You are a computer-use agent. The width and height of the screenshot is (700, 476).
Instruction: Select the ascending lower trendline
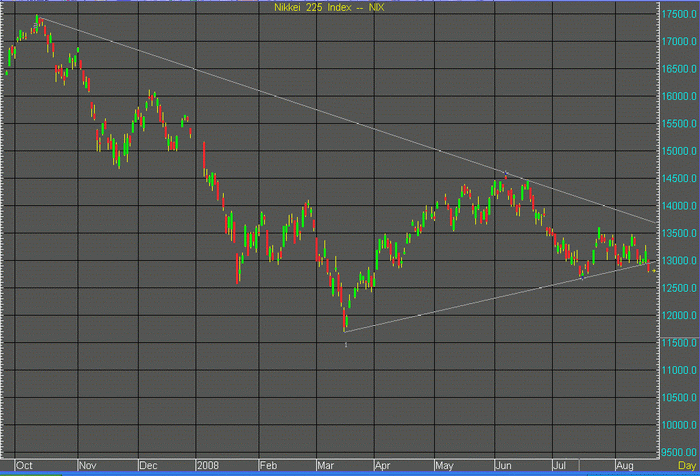click(x=500, y=297)
